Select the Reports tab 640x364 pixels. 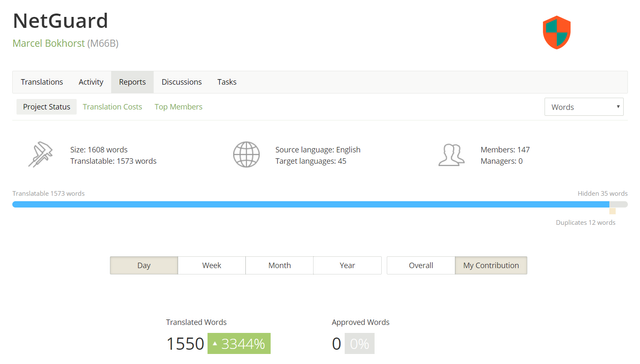[x=132, y=82]
